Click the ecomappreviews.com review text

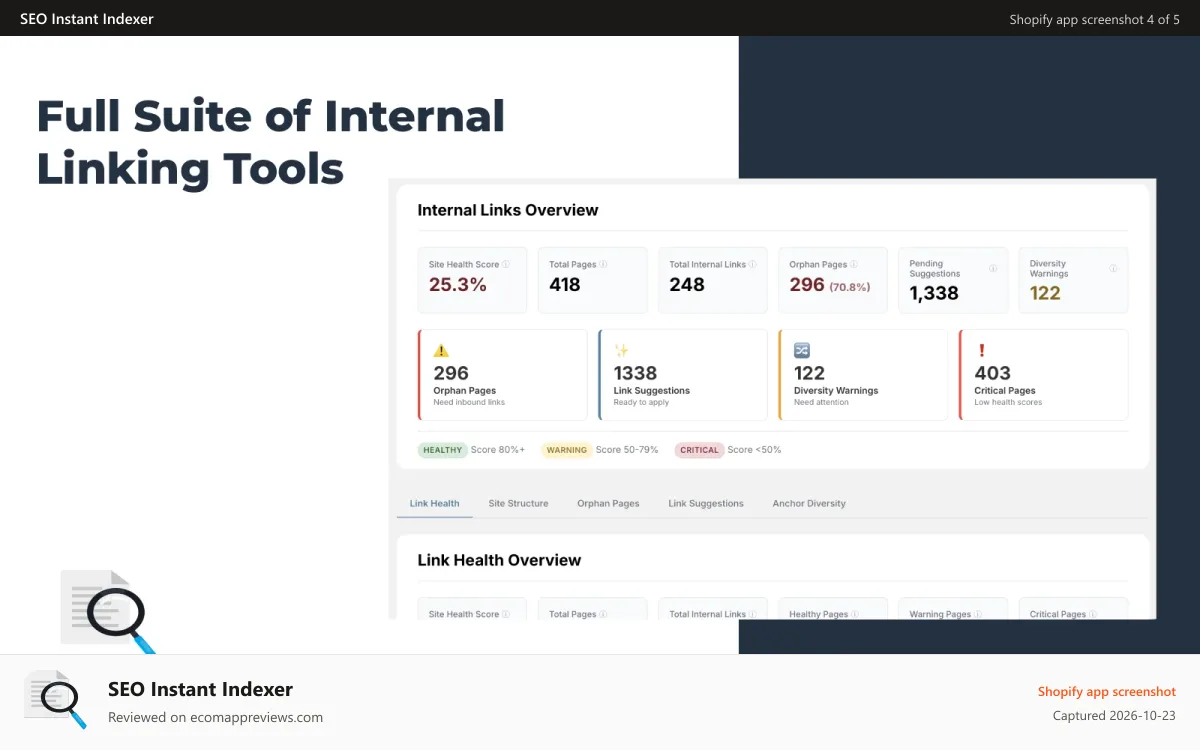[x=215, y=717]
